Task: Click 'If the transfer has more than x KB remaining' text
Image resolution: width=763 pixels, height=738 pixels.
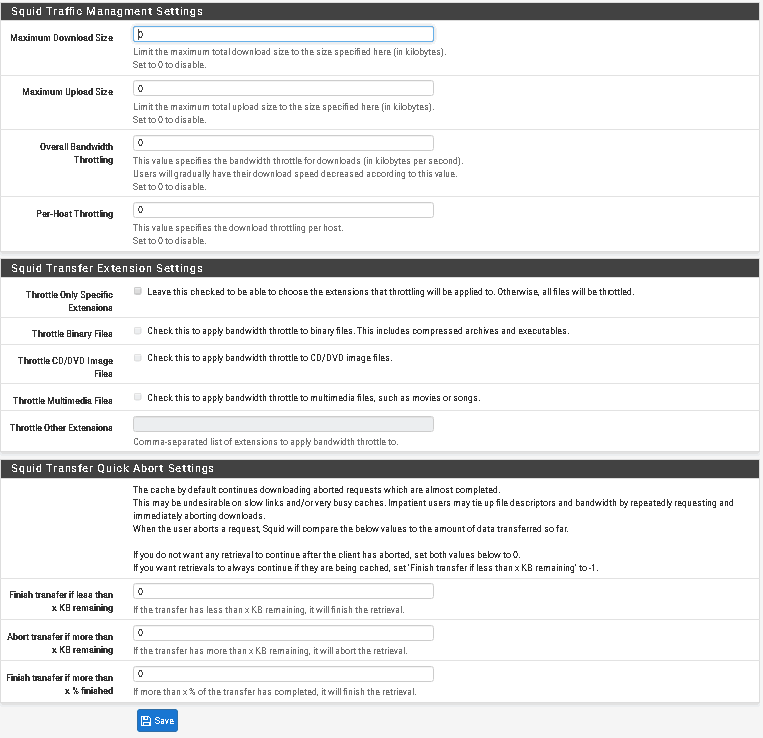Action: (271, 650)
